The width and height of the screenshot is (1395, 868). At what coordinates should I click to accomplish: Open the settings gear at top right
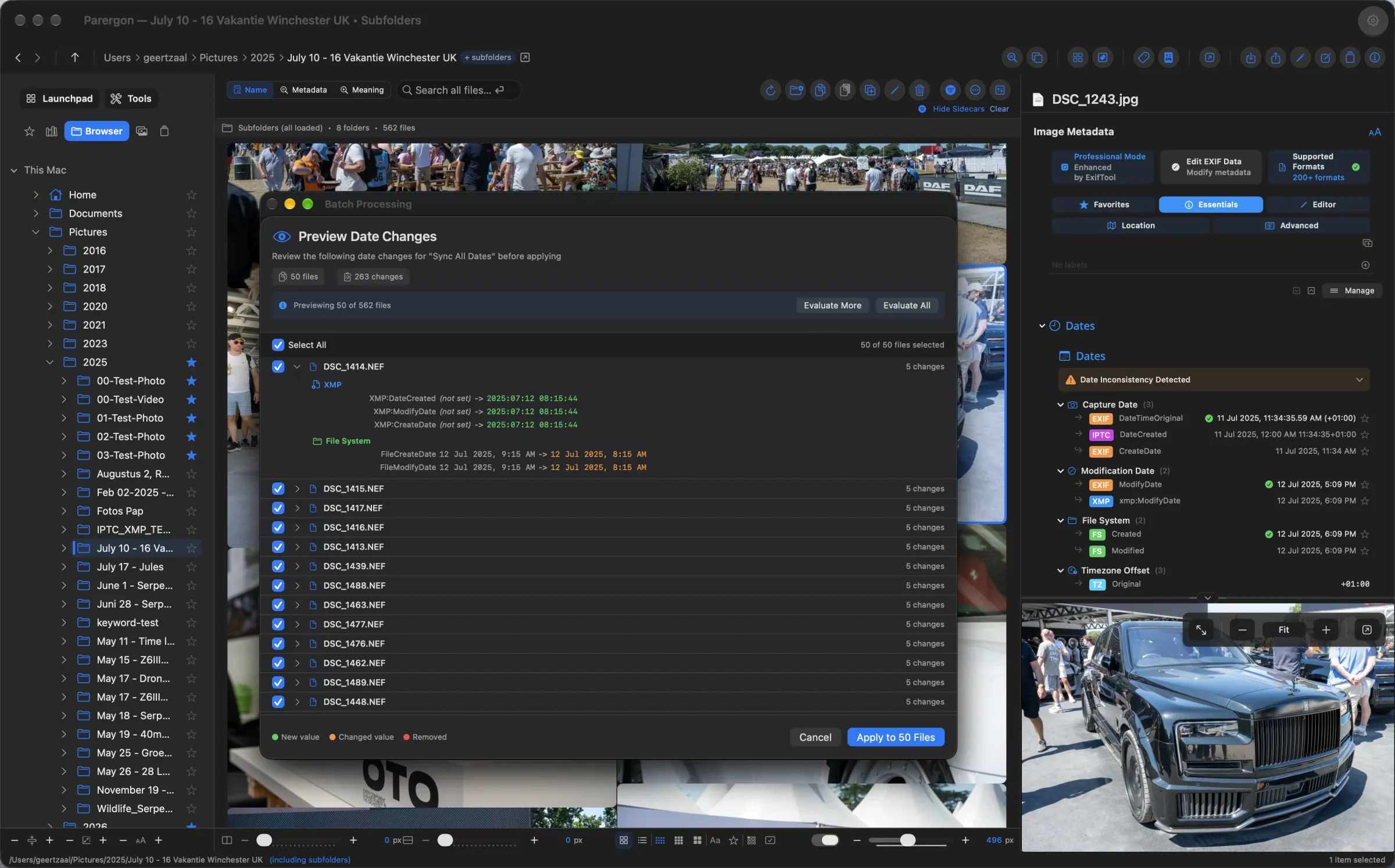(x=1373, y=20)
